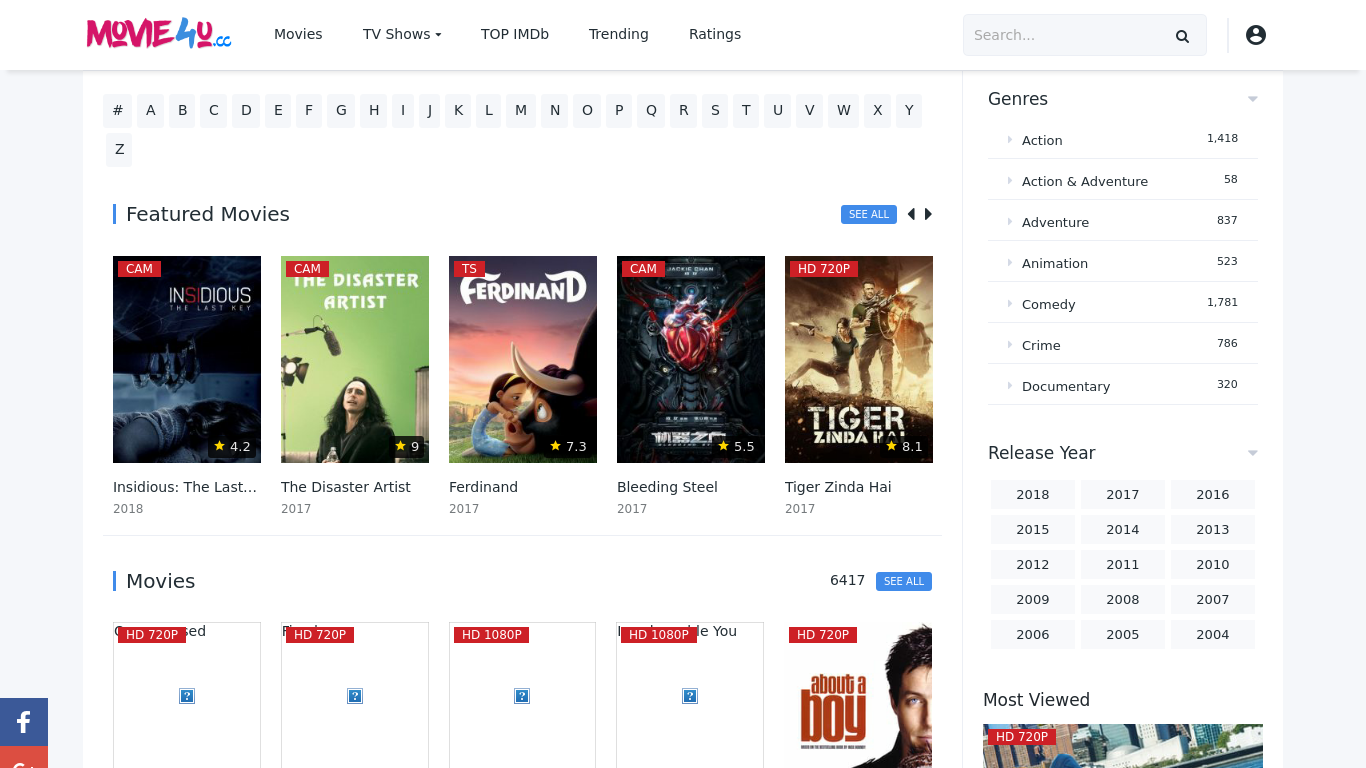Screen dimensions: 1366x768
Task: Open the Bleeding Steel poster
Action: (x=691, y=359)
